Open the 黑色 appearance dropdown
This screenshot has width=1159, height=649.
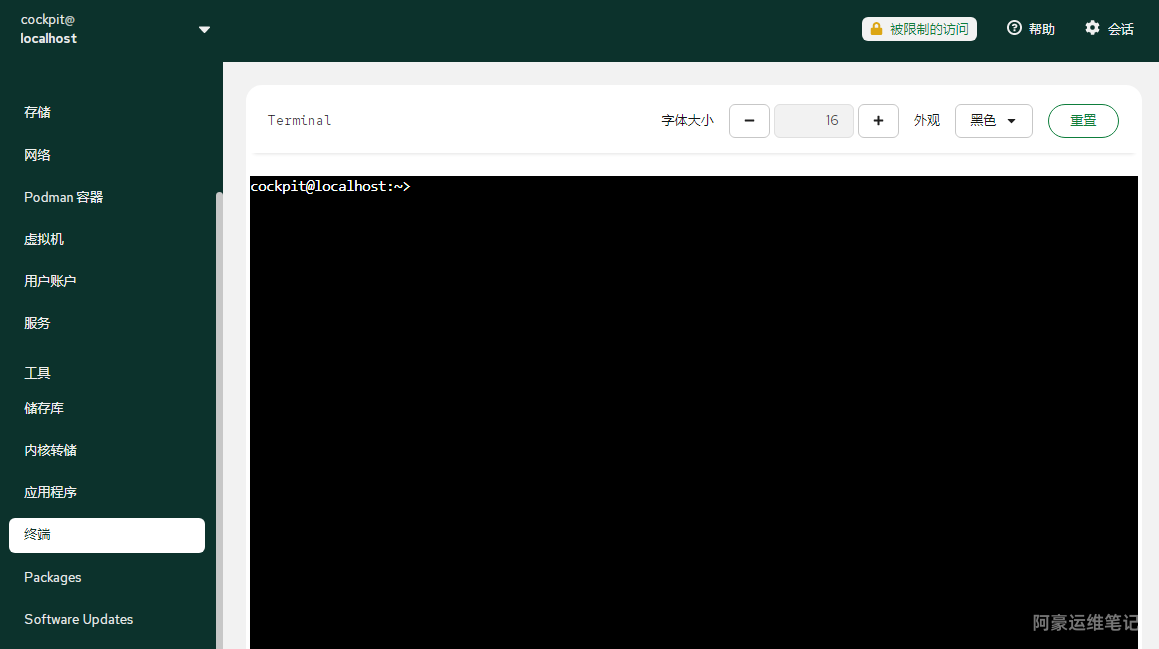pos(993,121)
